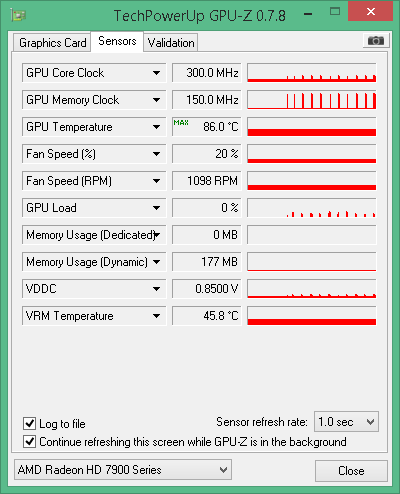The width and height of the screenshot is (400, 494).
Task: Click the GPU-Z app icon in title bar
Action: pos(18,15)
